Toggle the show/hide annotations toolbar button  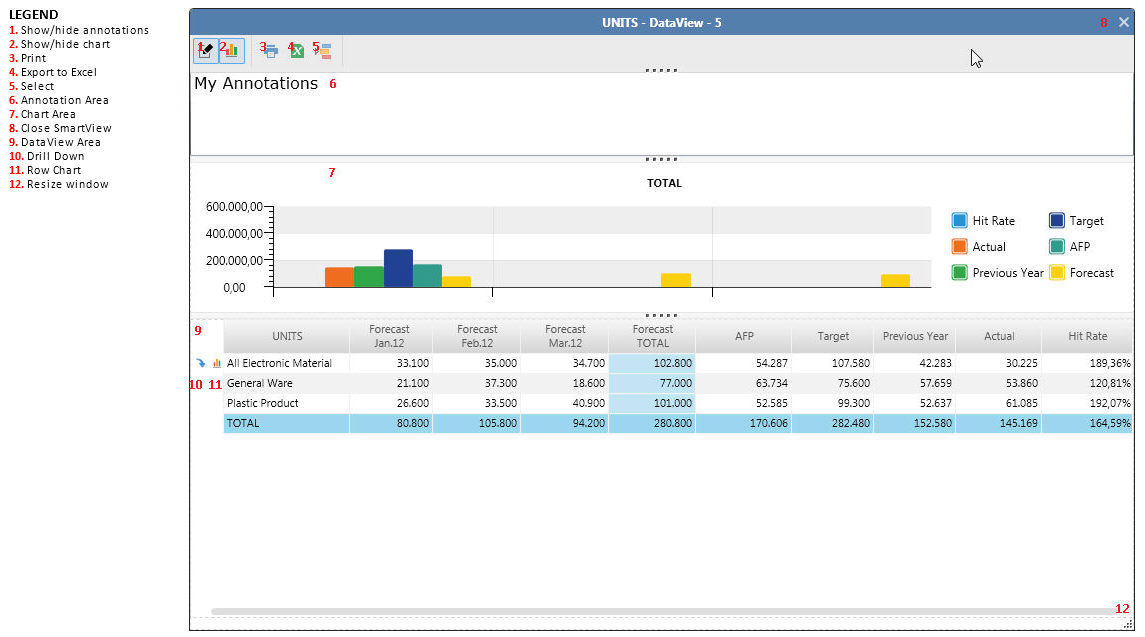tap(206, 50)
